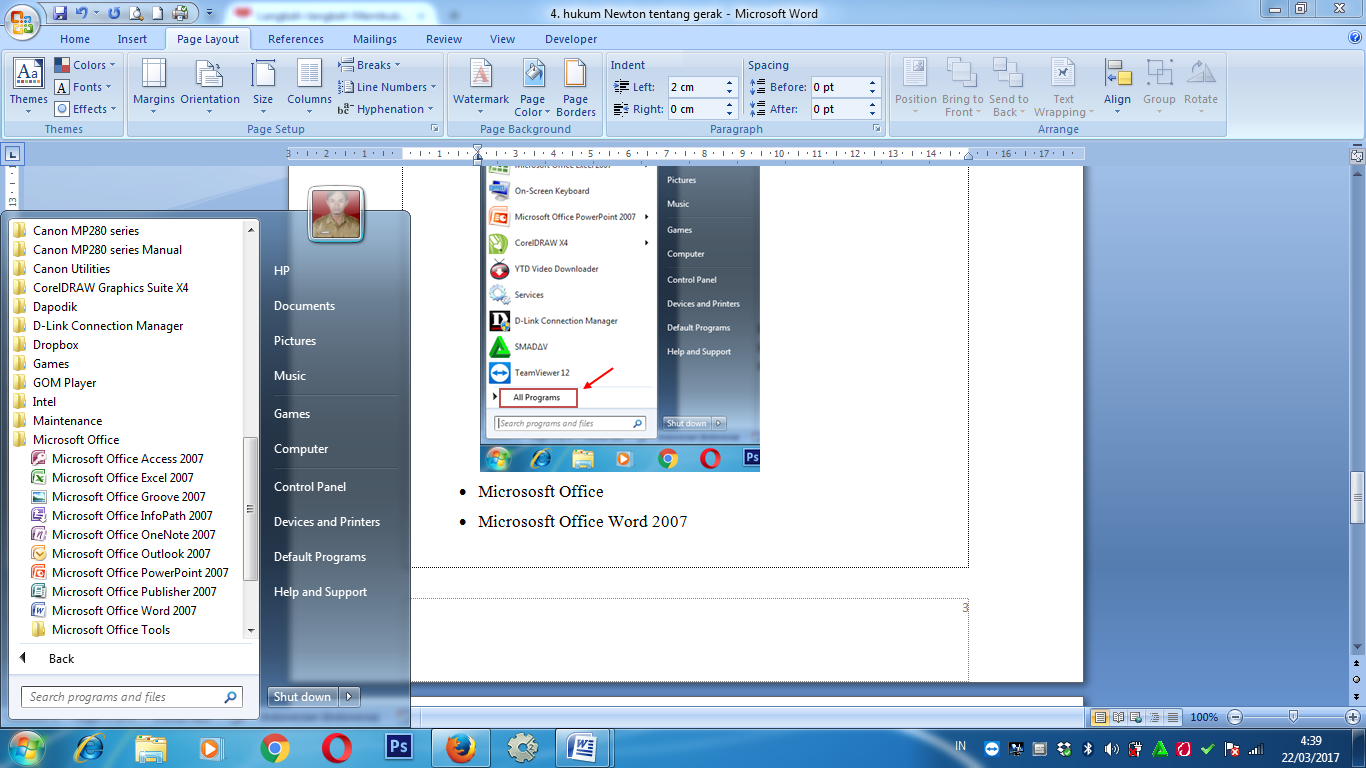This screenshot has width=1366, height=768.
Task: Click the zoom out minus button
Action: (1235, 717)
